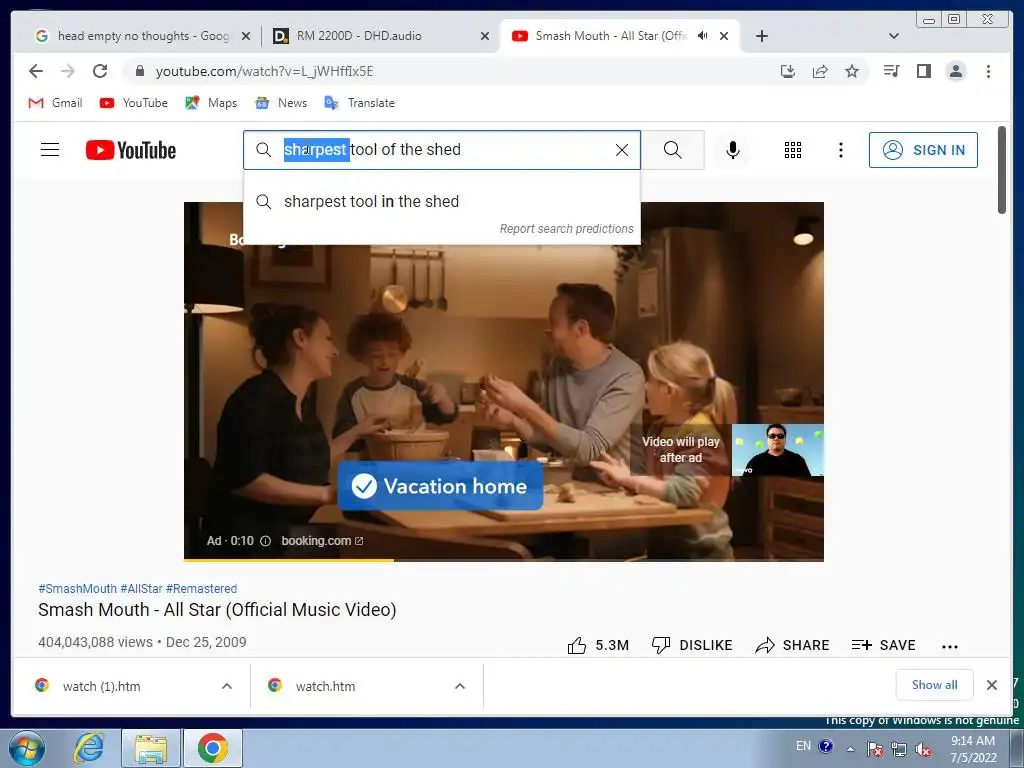Image resolution: width=1024 pixels, height=768 pixels.
Task: Expand watch.htm download options
Action: [460, 686]
